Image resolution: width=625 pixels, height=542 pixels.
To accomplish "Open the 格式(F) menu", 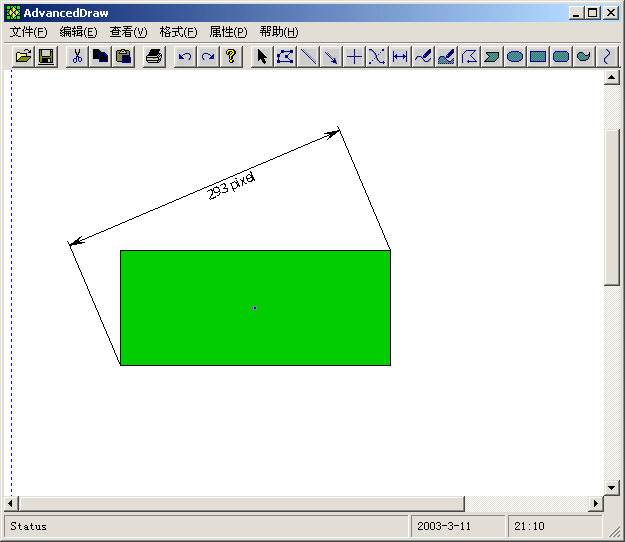I will pos(178,32).
